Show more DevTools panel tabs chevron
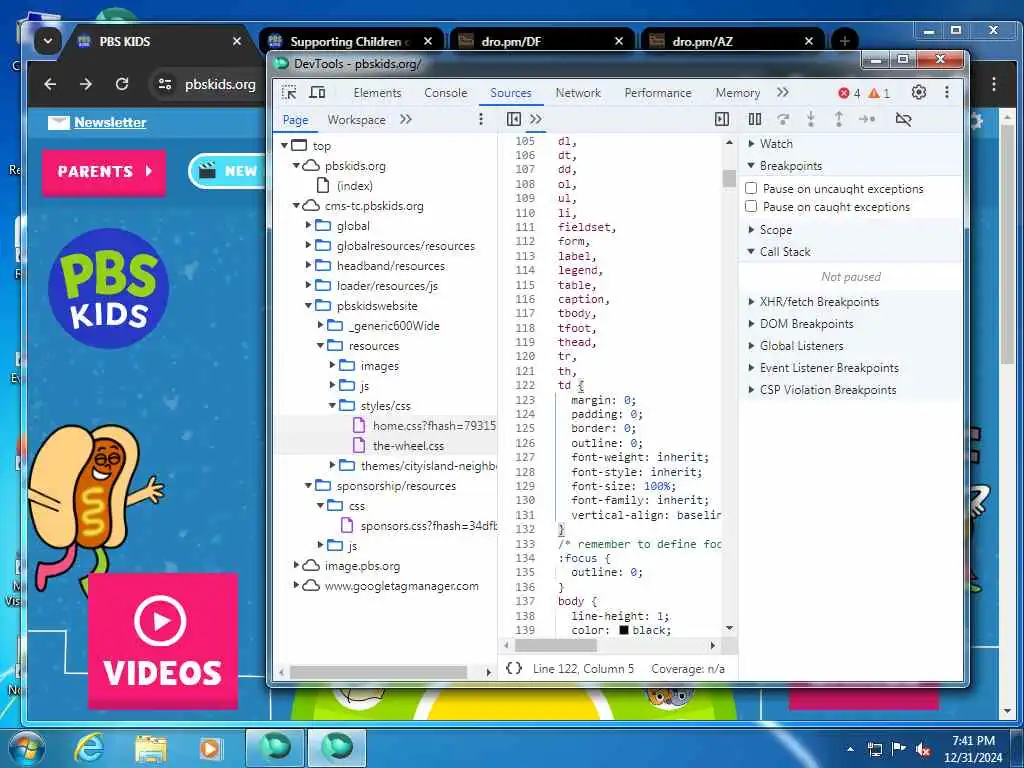 pyautogui.click(x=783, y=92)
